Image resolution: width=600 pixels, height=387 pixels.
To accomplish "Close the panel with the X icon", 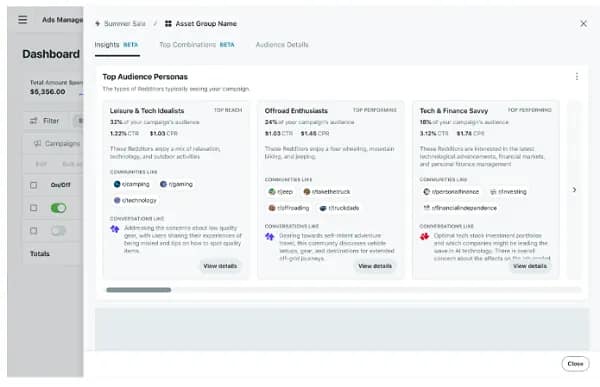I will click(x=583, y=24).
